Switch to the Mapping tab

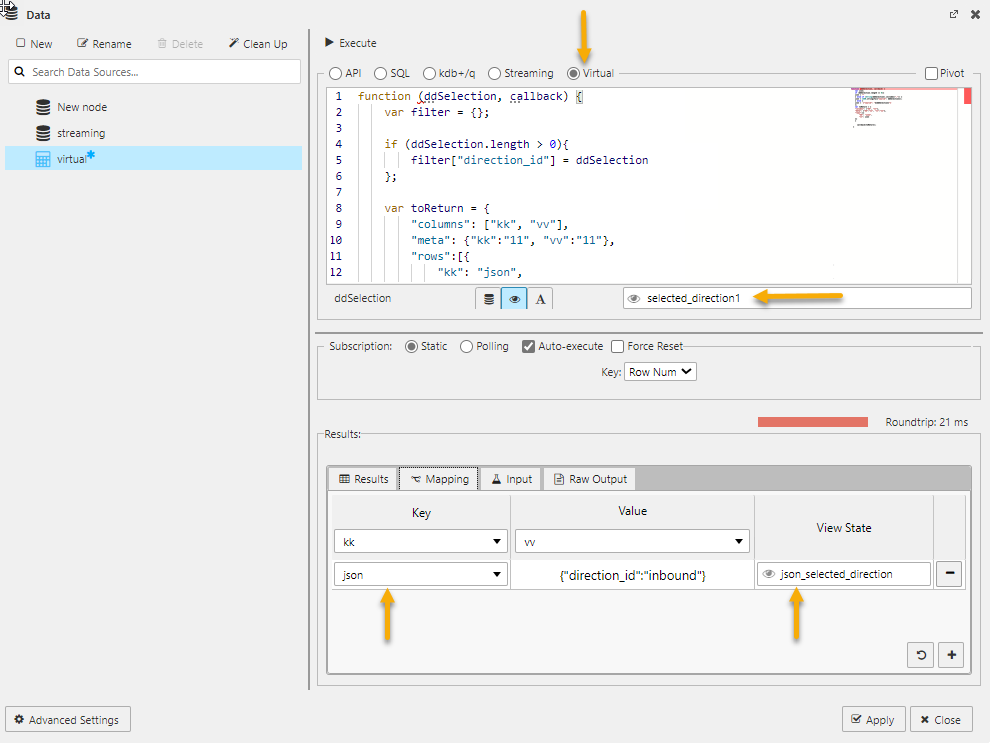(439, 479)
